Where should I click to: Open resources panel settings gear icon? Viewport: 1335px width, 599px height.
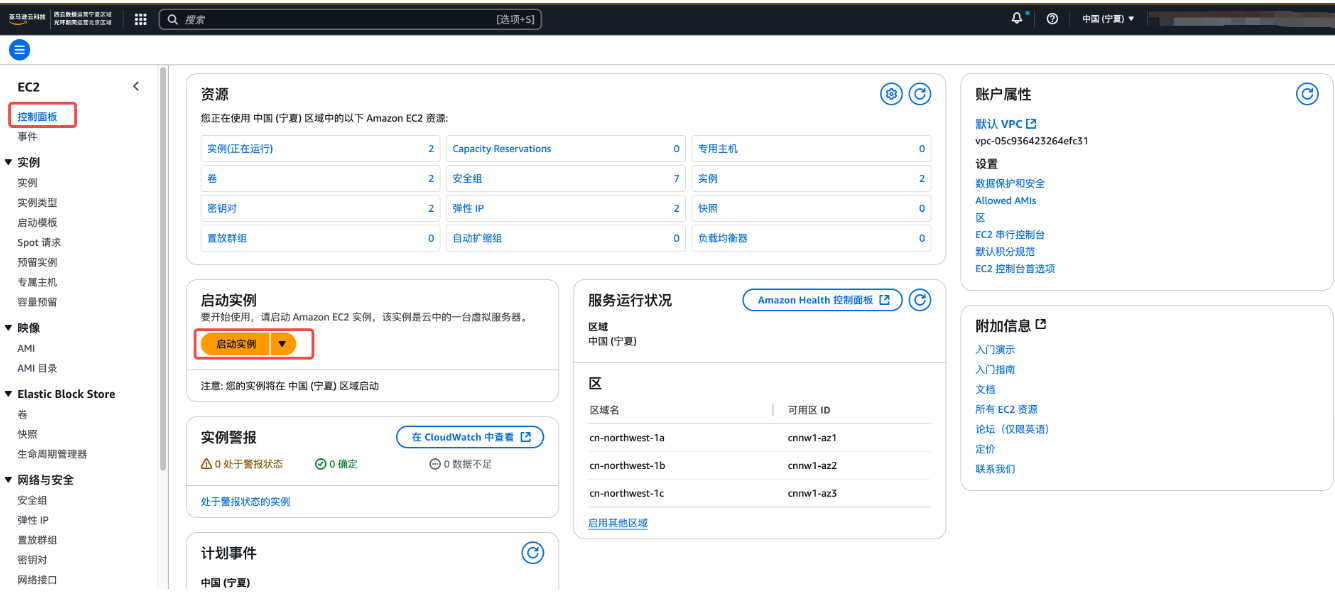(891, 94)
